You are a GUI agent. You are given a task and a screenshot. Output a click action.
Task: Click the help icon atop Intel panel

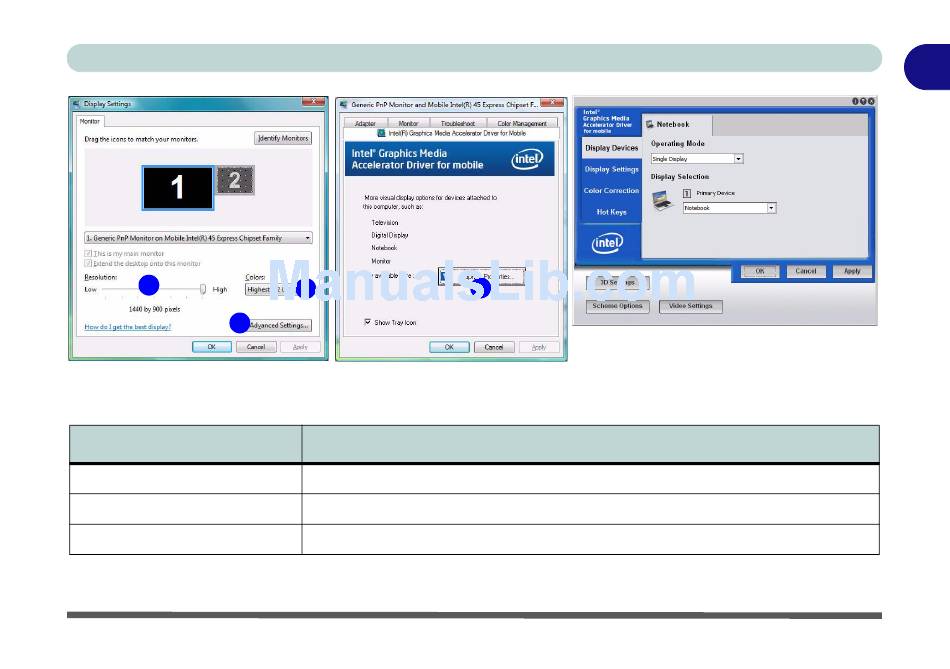coord(863,101)
